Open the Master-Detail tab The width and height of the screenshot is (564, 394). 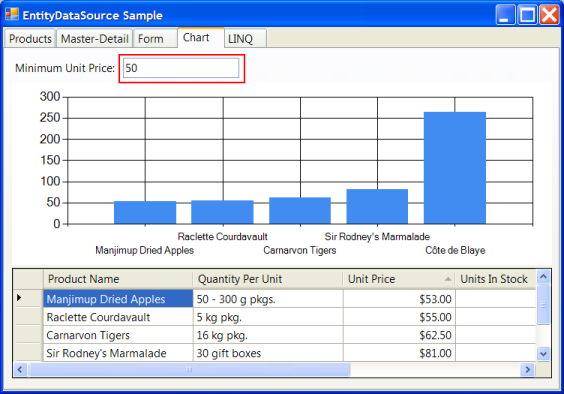pyautogui.click(x=95, y=39)
